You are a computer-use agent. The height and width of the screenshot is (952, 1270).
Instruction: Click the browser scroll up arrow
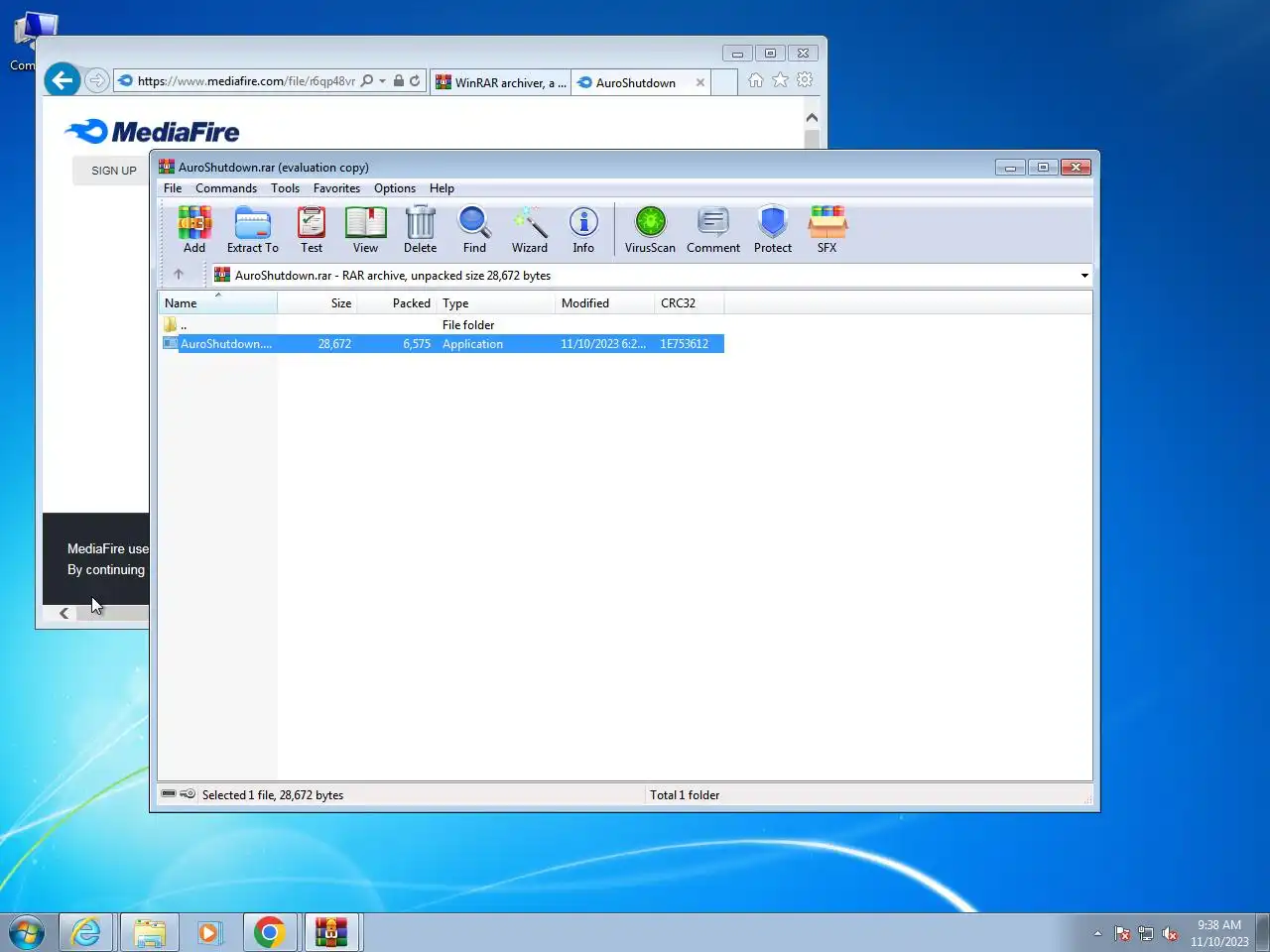coord(812,118)
